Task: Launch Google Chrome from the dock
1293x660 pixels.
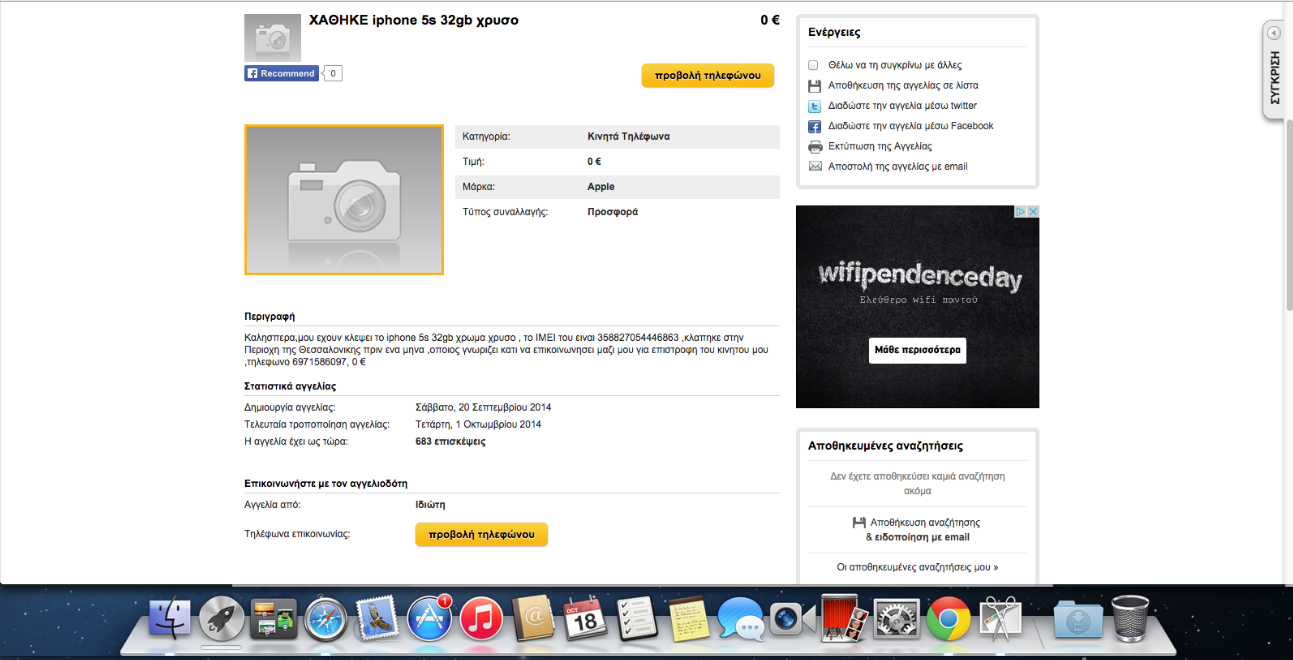Action: pyautogui.click(x=948, y=618)
